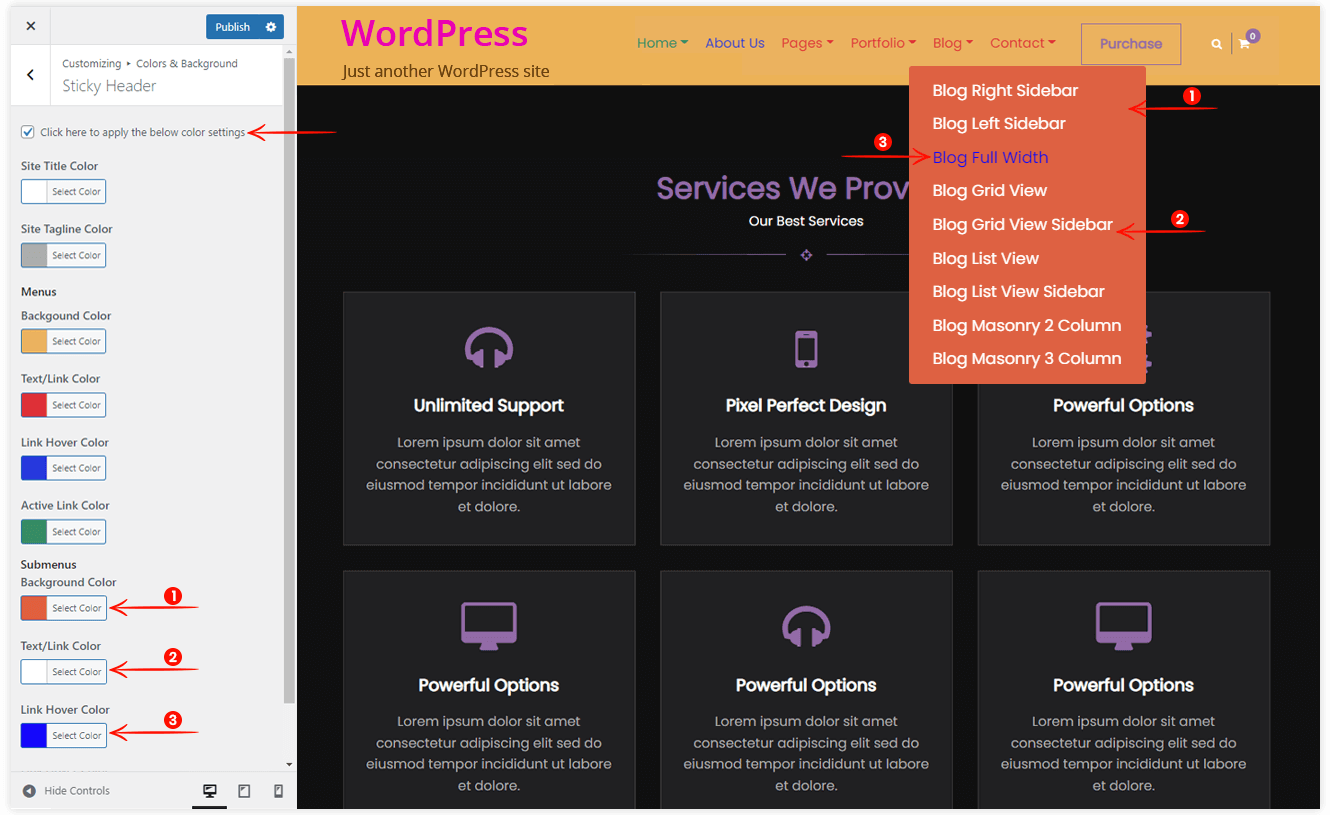This screenshot has height=815, width=1330.
Task: Click the 'Just another WordPress site' tagline
Action: pos(446,71)
